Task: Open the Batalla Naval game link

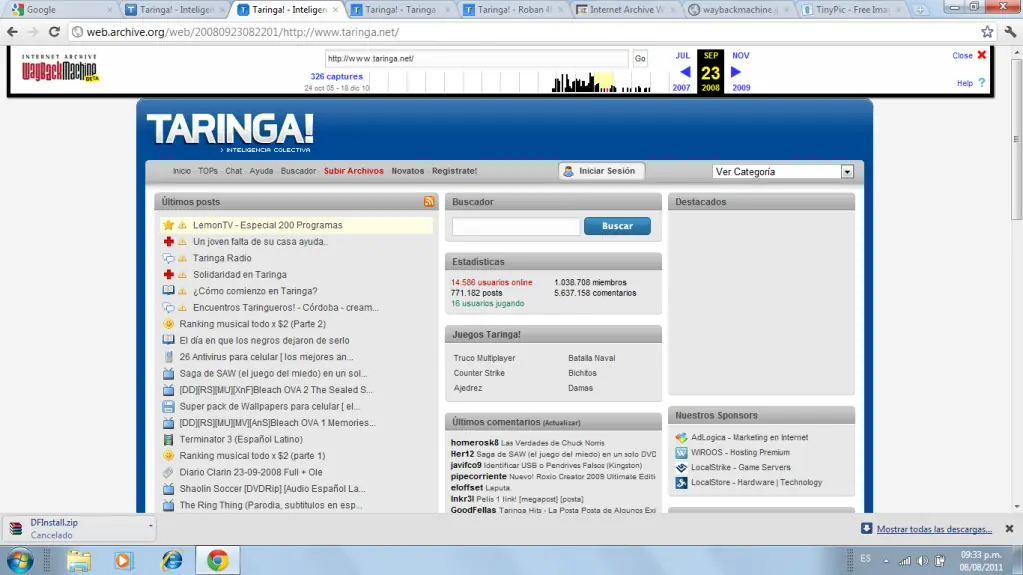Action: pyautogui.click(x=592, y=358)
